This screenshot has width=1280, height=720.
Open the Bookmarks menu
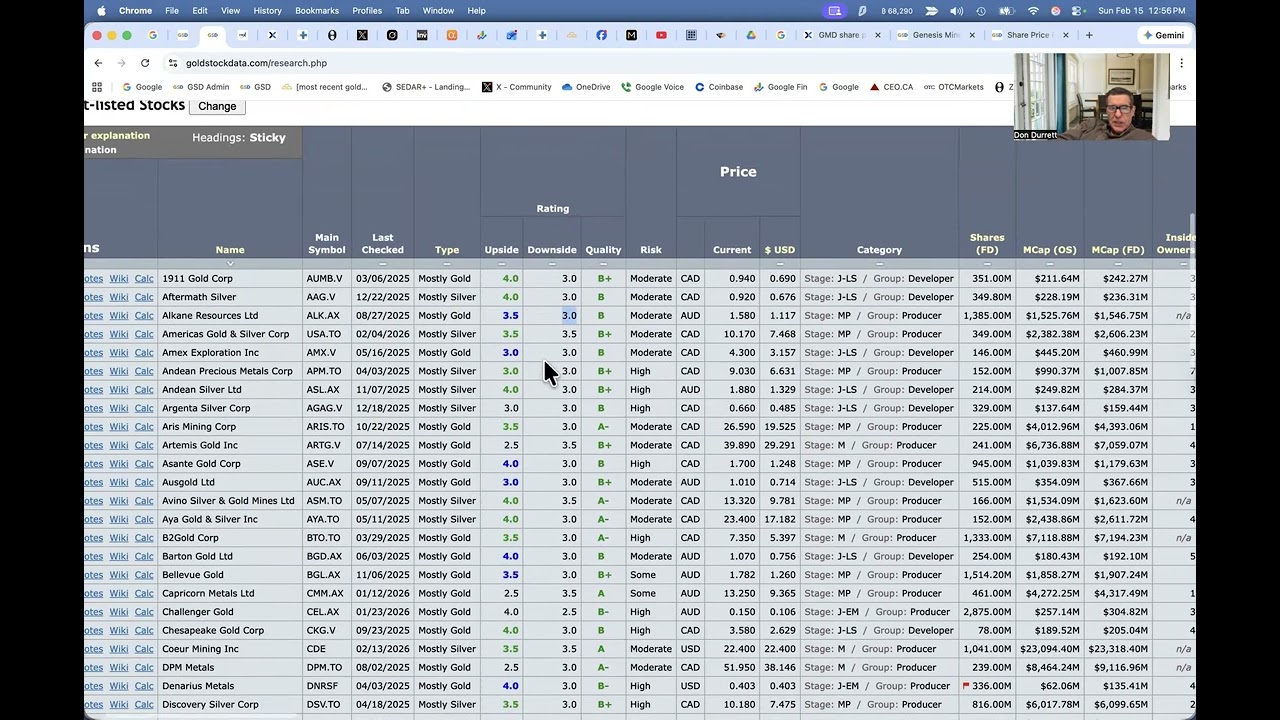317,11
